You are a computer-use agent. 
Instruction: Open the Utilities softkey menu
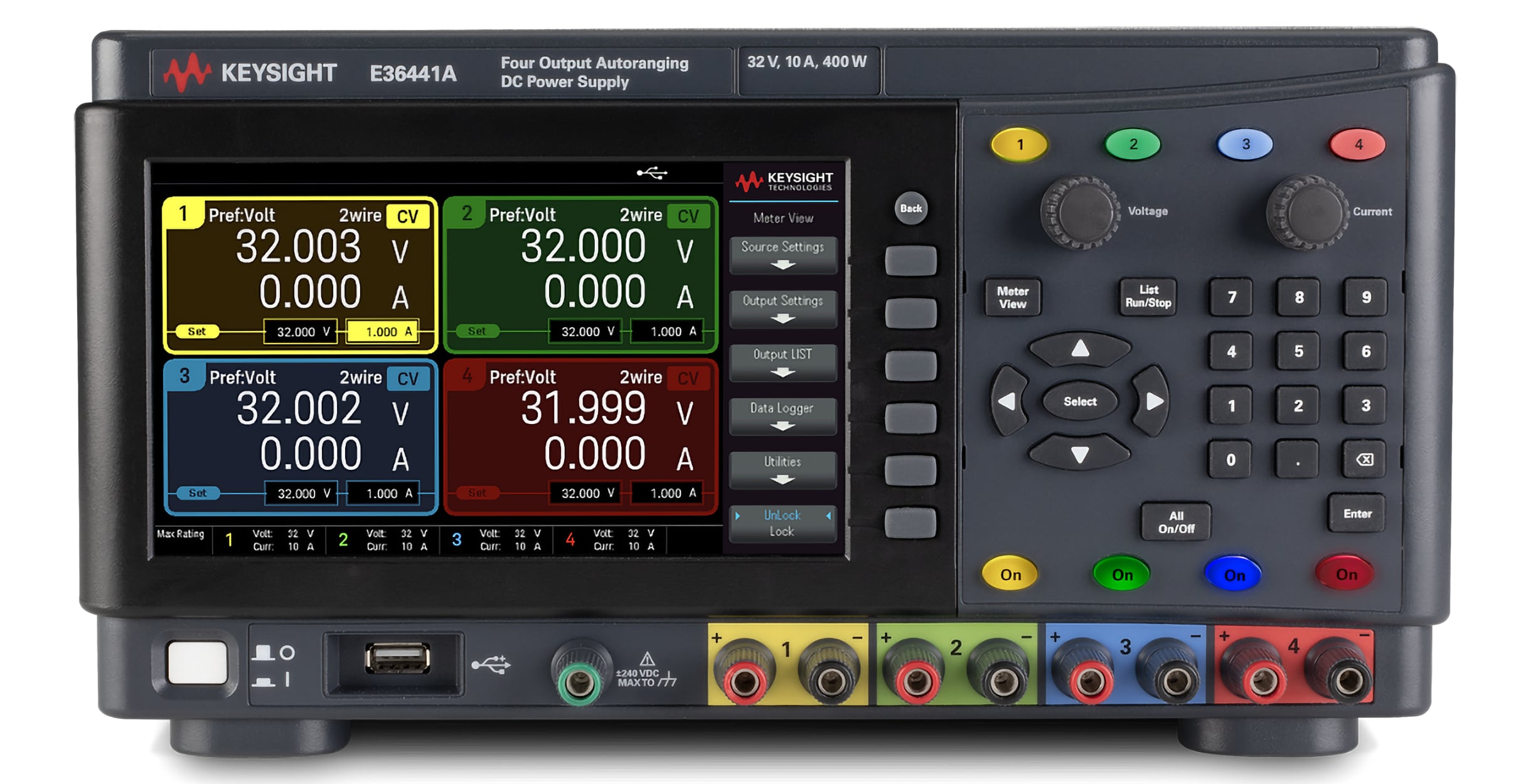pyautogui.click(x=782, y=470)
